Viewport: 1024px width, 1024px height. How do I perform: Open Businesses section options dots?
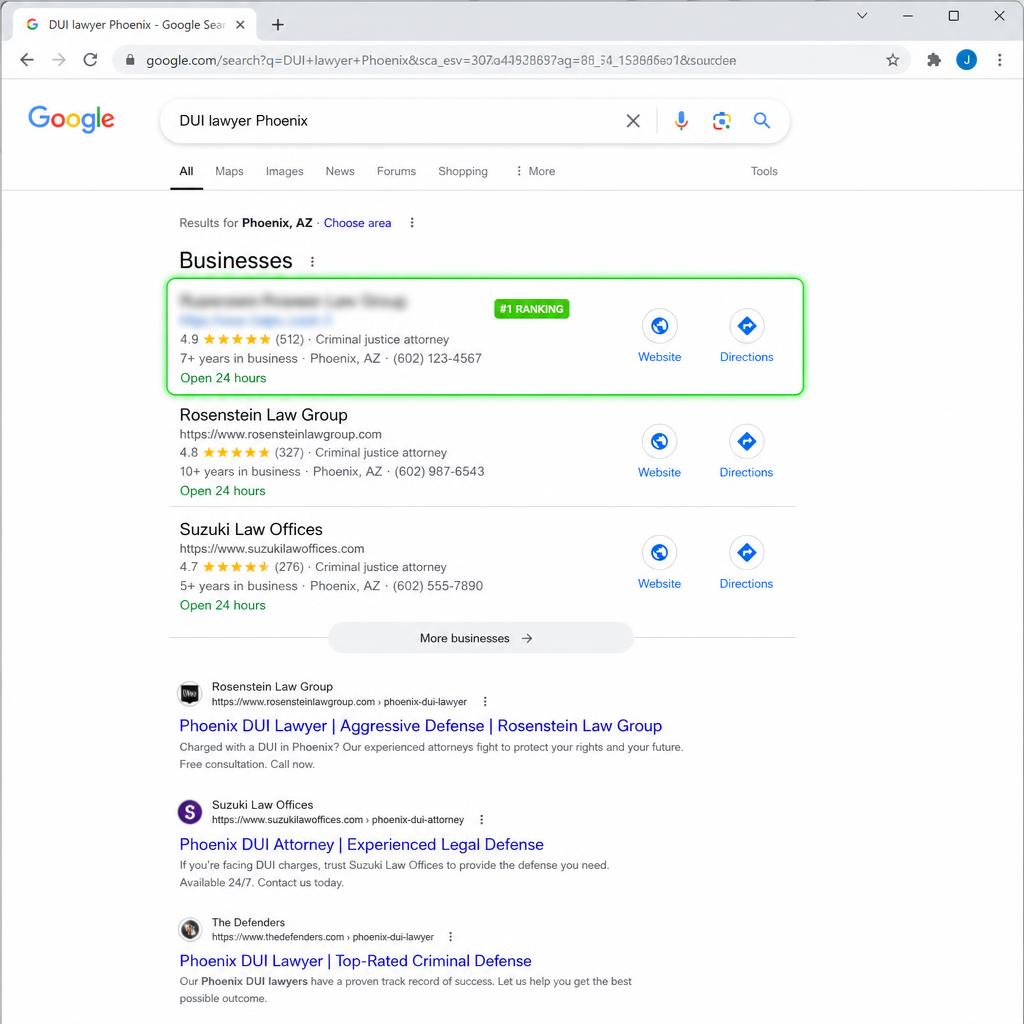pyautogui.click(x=312, y=261)
